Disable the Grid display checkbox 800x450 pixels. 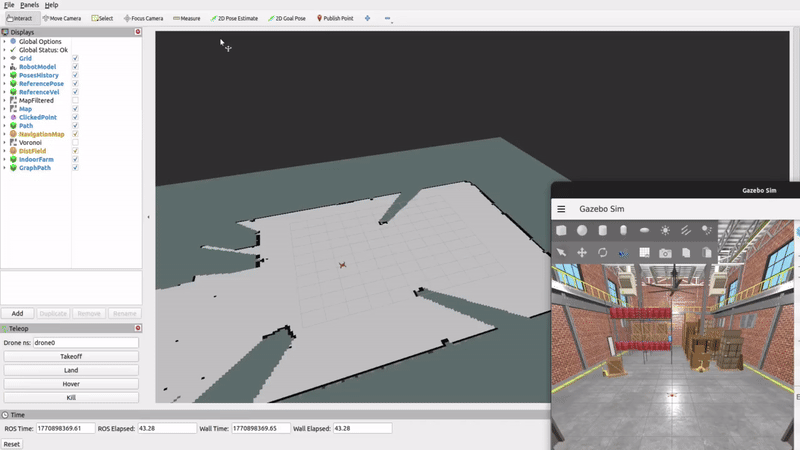pos(75,59)
